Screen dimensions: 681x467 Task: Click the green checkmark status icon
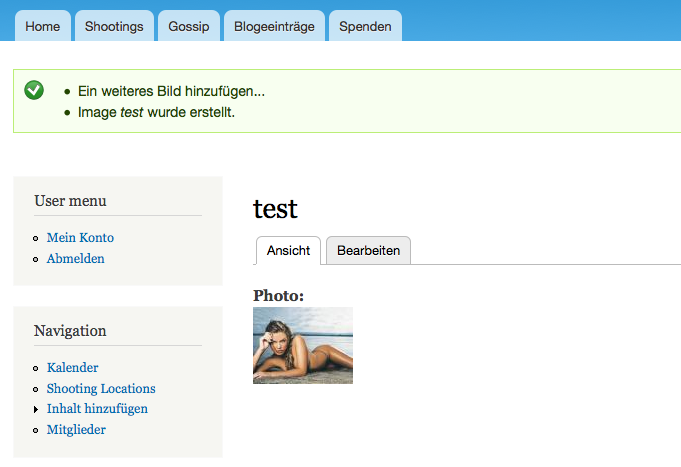pos(34,90)
